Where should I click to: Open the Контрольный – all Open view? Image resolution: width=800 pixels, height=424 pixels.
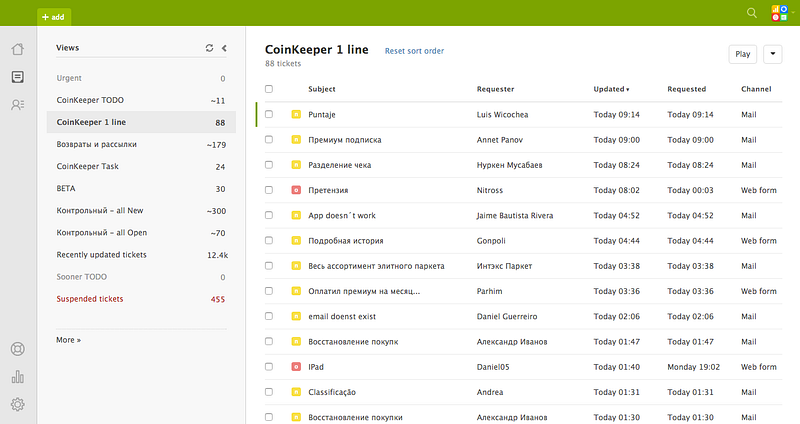click(141, 233)
